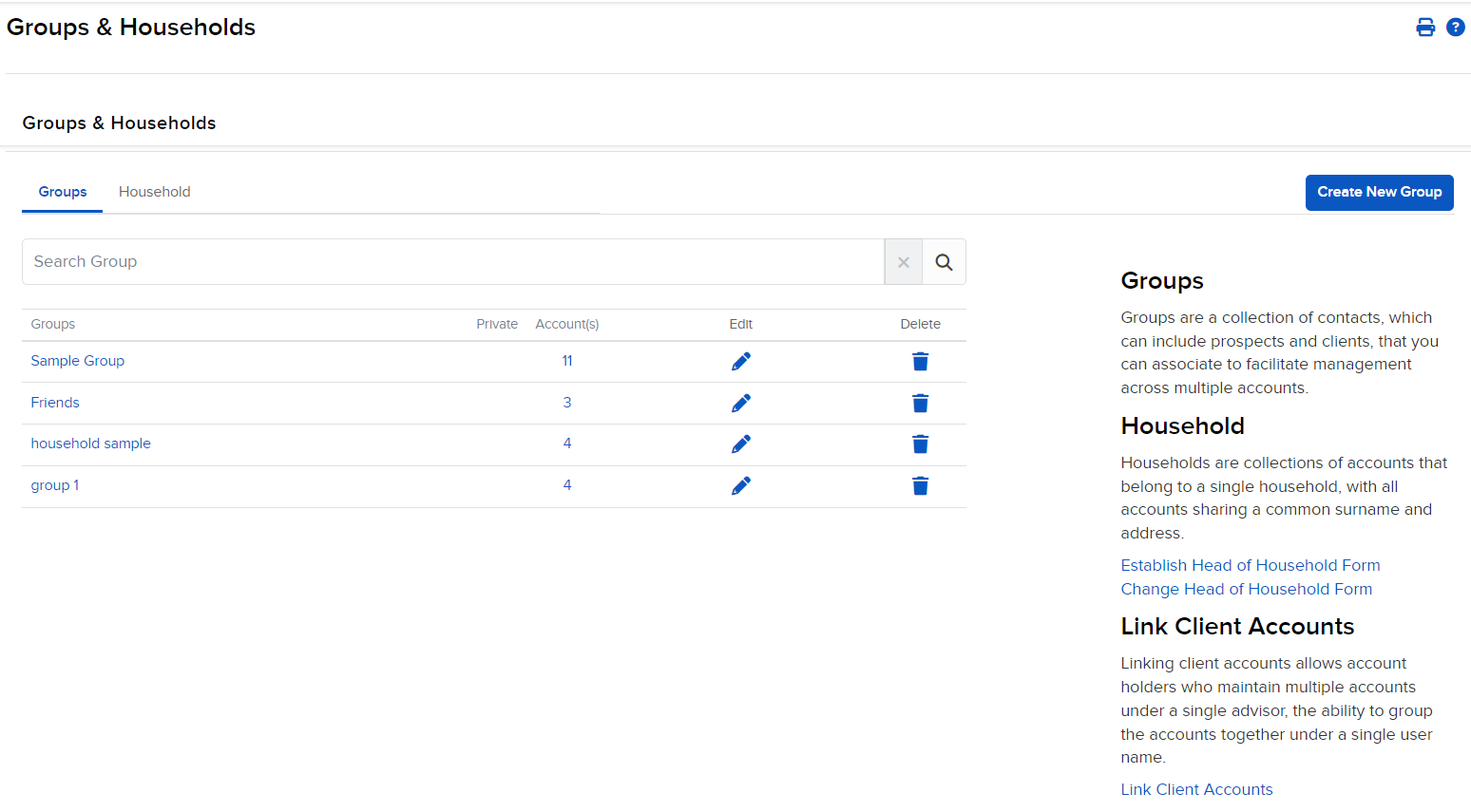
Task: Click inside the Search Group field
Action: click(380, 261)
